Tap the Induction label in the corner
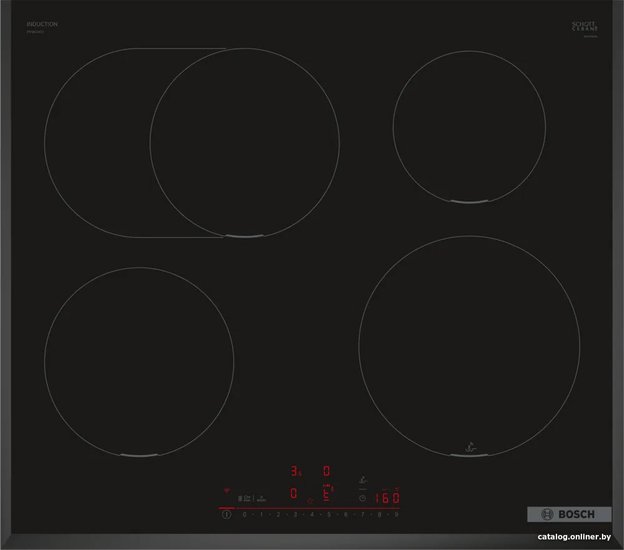This screenshot has height=550, width=624. 42,24
